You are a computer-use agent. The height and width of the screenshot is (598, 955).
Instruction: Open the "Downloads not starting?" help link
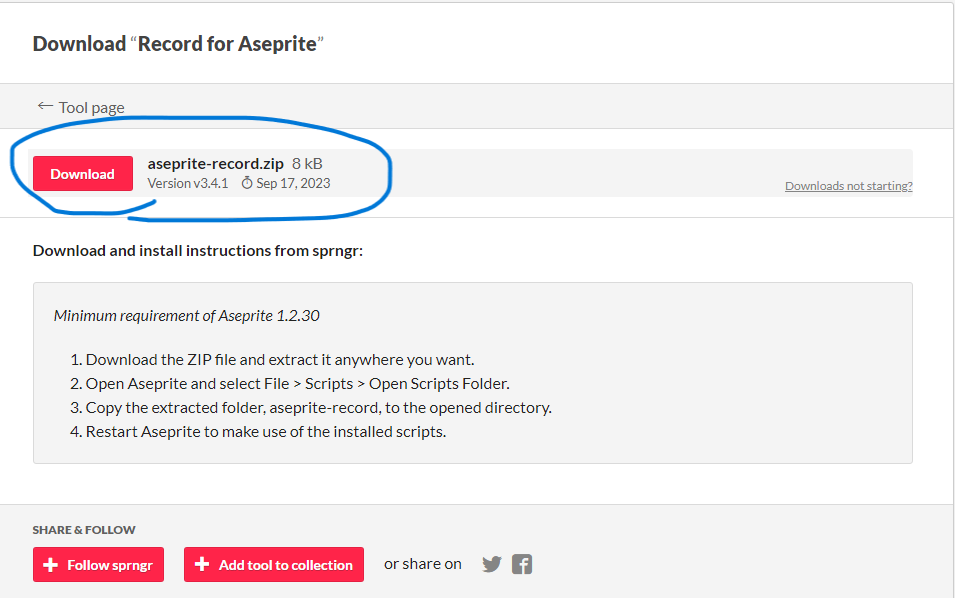tap(848, 186)
